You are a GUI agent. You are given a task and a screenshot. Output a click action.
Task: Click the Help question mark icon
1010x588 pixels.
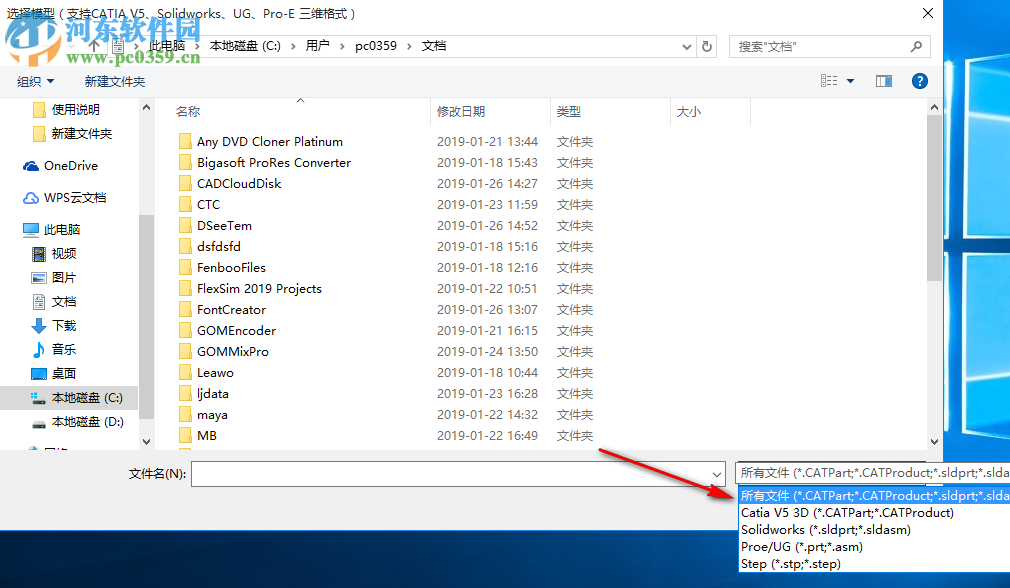[x=919, y=81]
